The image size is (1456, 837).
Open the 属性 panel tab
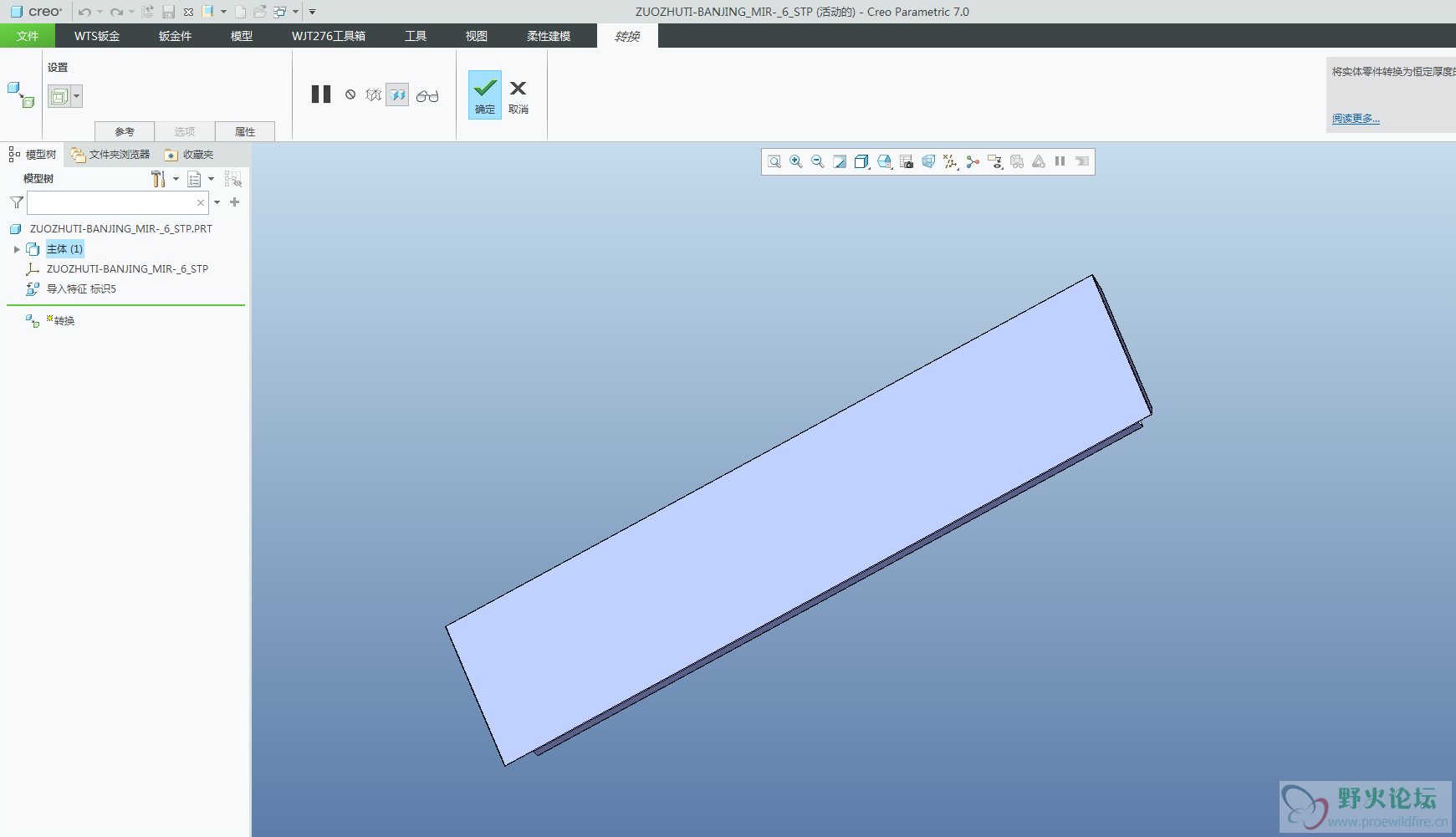point(245,131)
